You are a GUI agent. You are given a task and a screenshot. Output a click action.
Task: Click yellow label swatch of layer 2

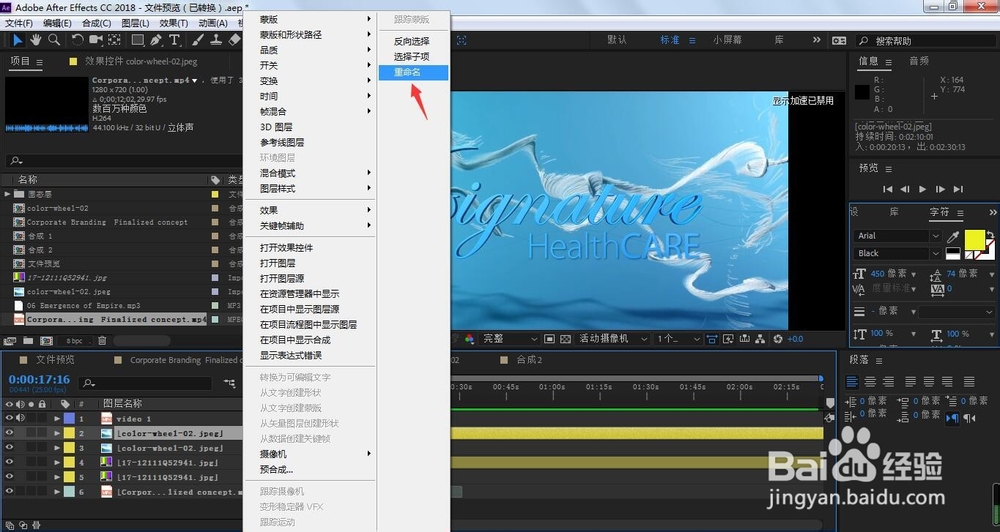coord(68,433)
